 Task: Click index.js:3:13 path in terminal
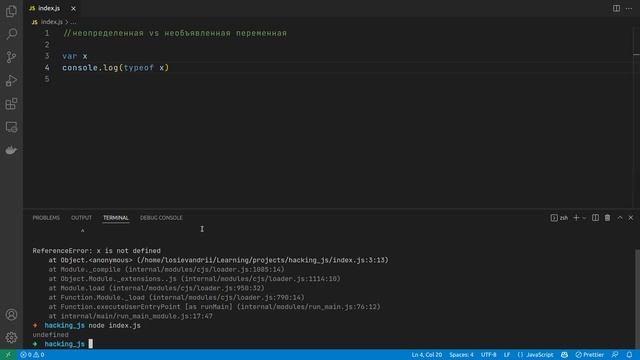click(x=358, y=260)
